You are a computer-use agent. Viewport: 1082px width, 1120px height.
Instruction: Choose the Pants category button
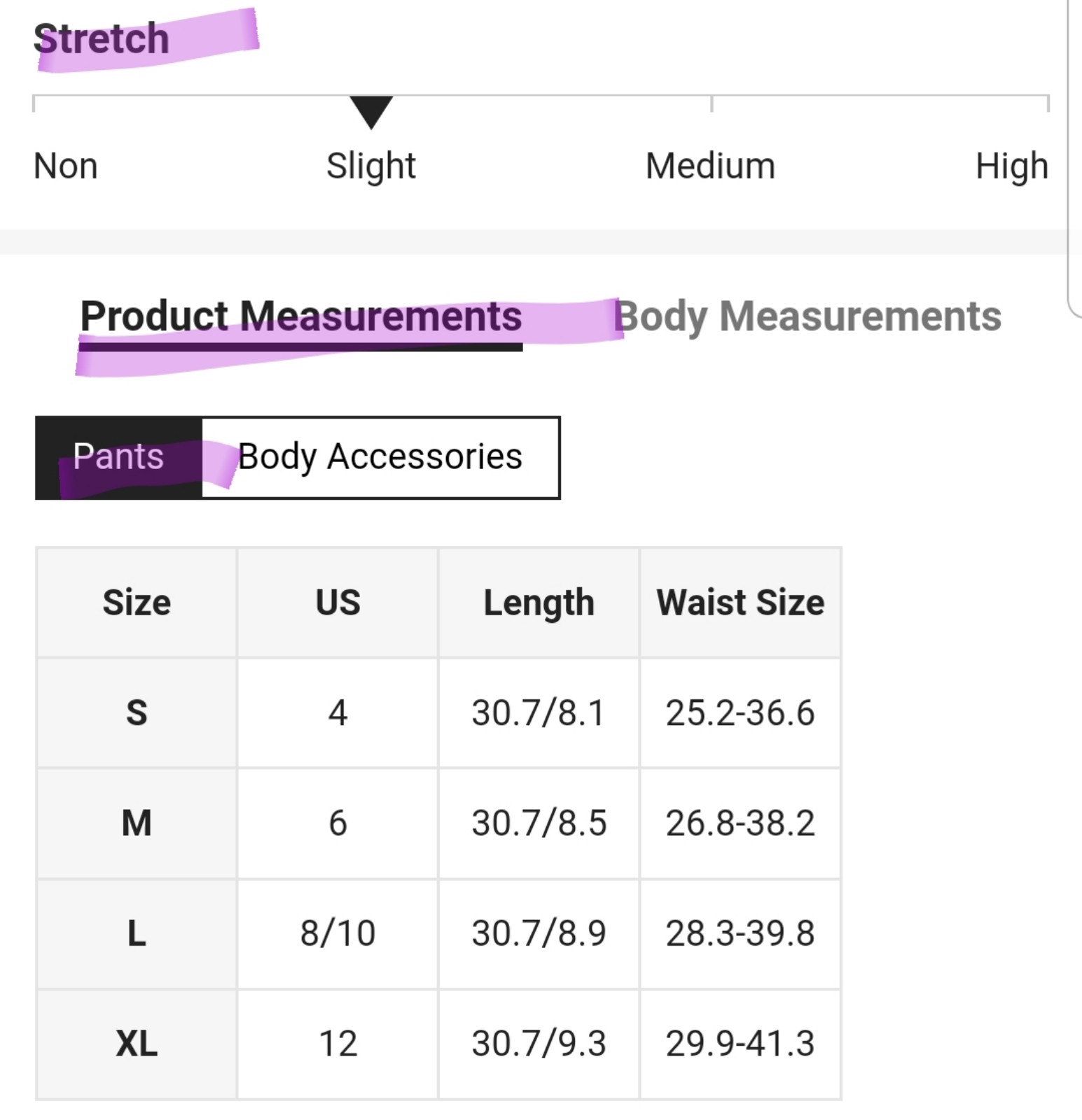pyautogui.click(x=118, y=457)
